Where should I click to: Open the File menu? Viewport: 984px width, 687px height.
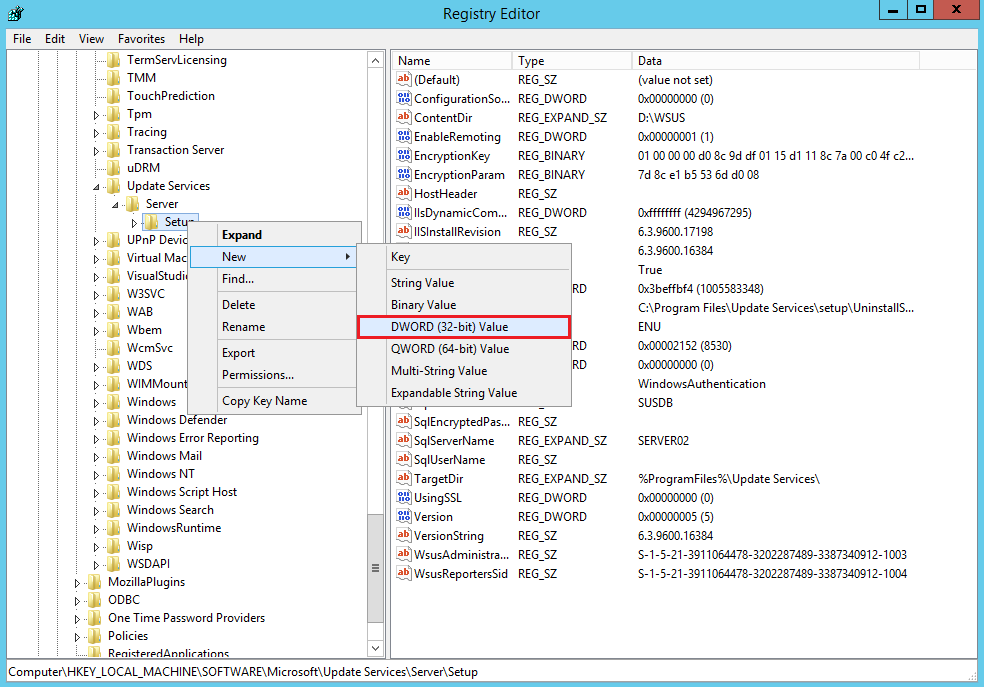click(x=22, y=38)
